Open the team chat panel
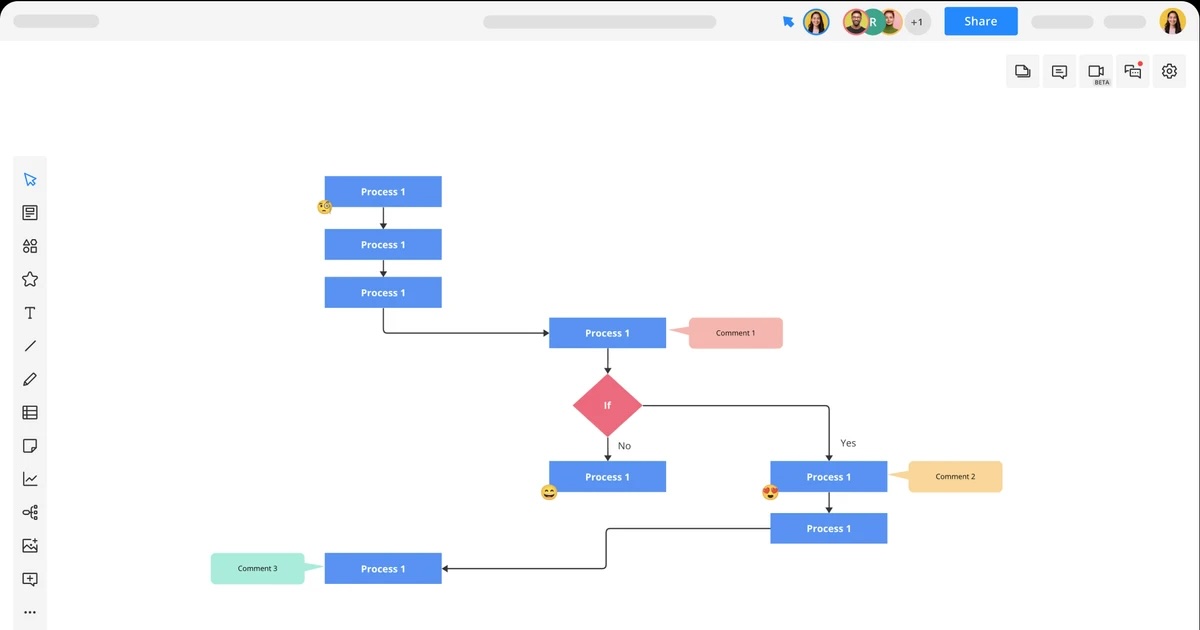The width and height of the screenshot is (1200, 630). point(1132,71)
